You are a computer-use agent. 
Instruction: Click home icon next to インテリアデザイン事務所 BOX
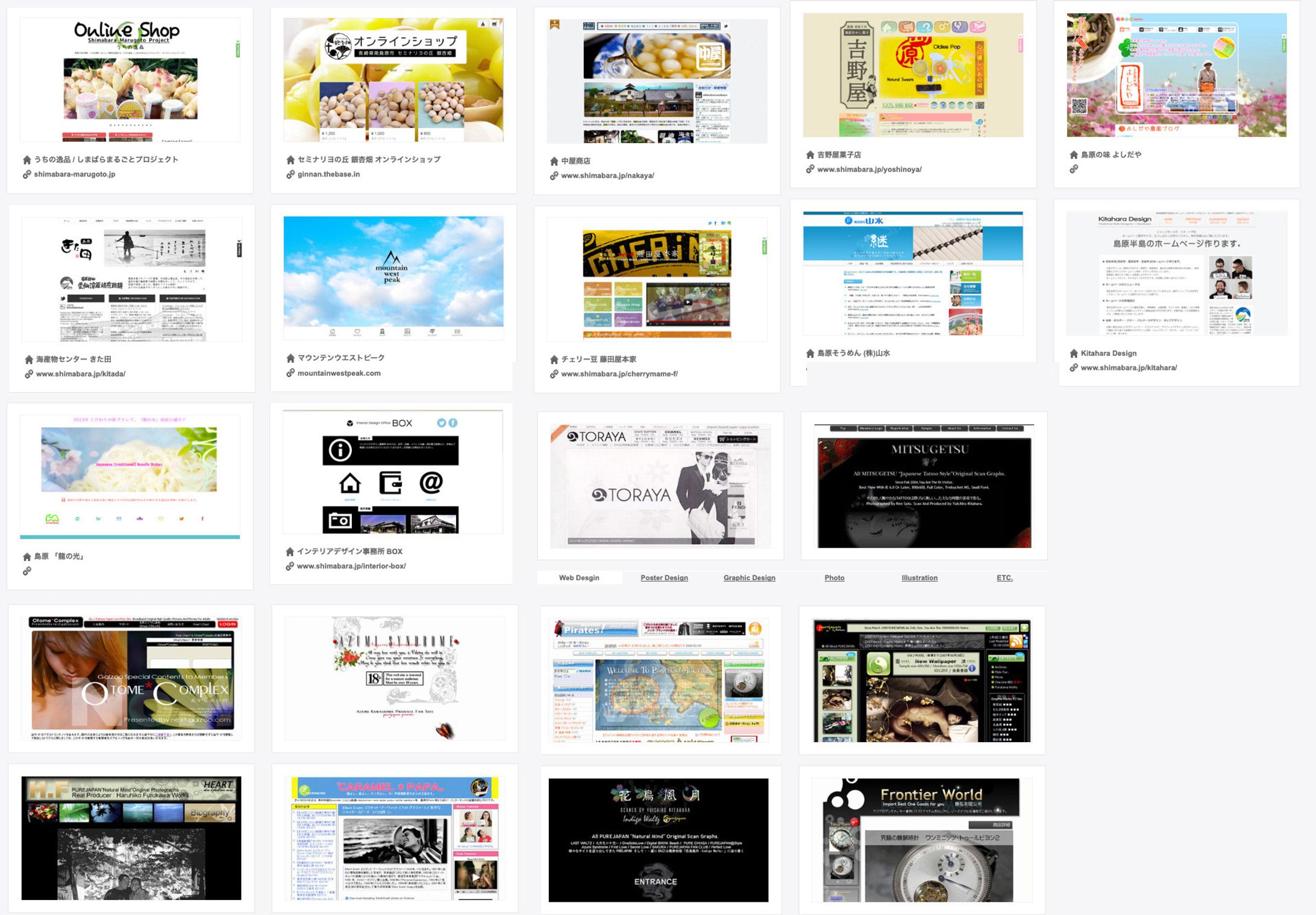pos(290,552)
